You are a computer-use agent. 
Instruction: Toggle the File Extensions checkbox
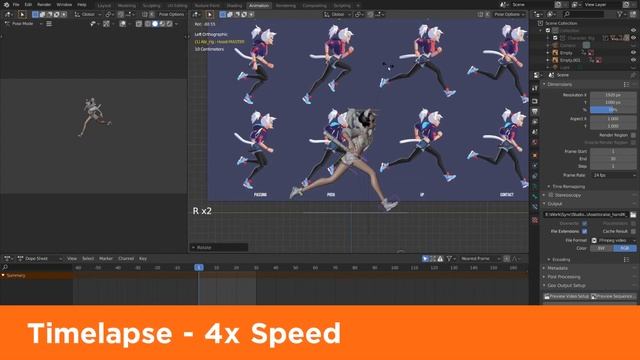pyautogui.click(x=584, y=231)
